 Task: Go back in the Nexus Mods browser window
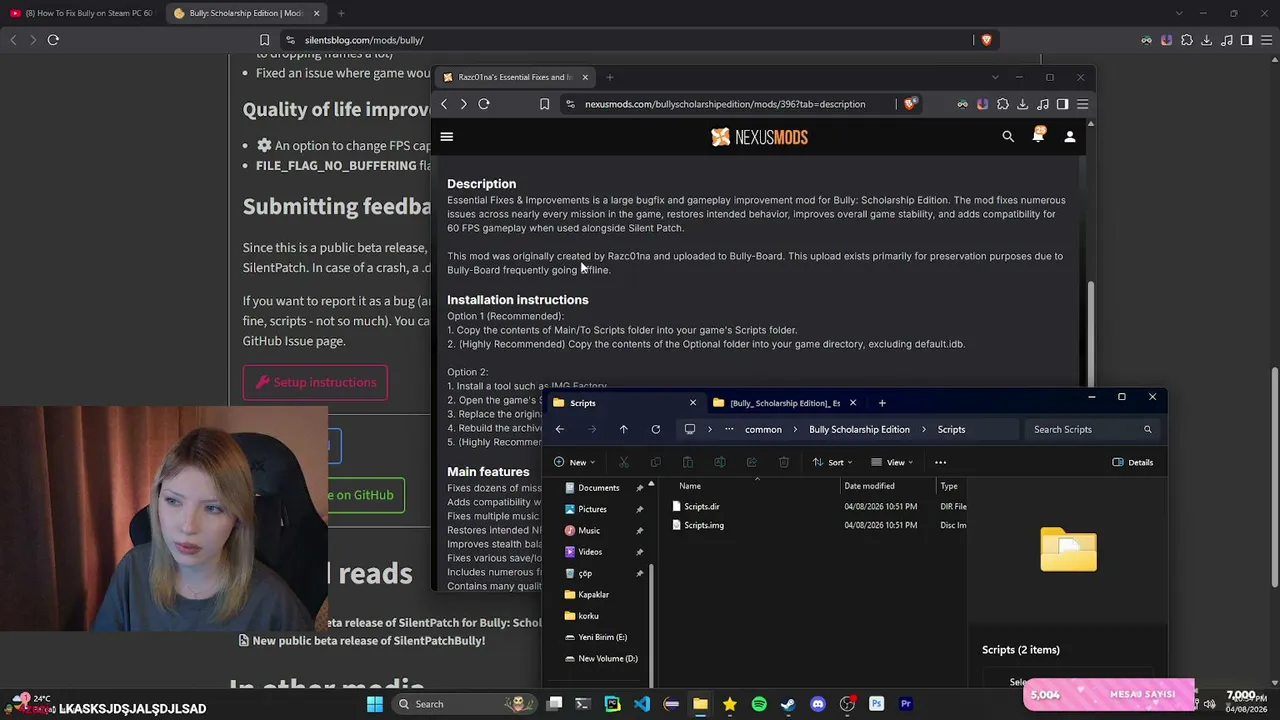[x=444, y=104]
